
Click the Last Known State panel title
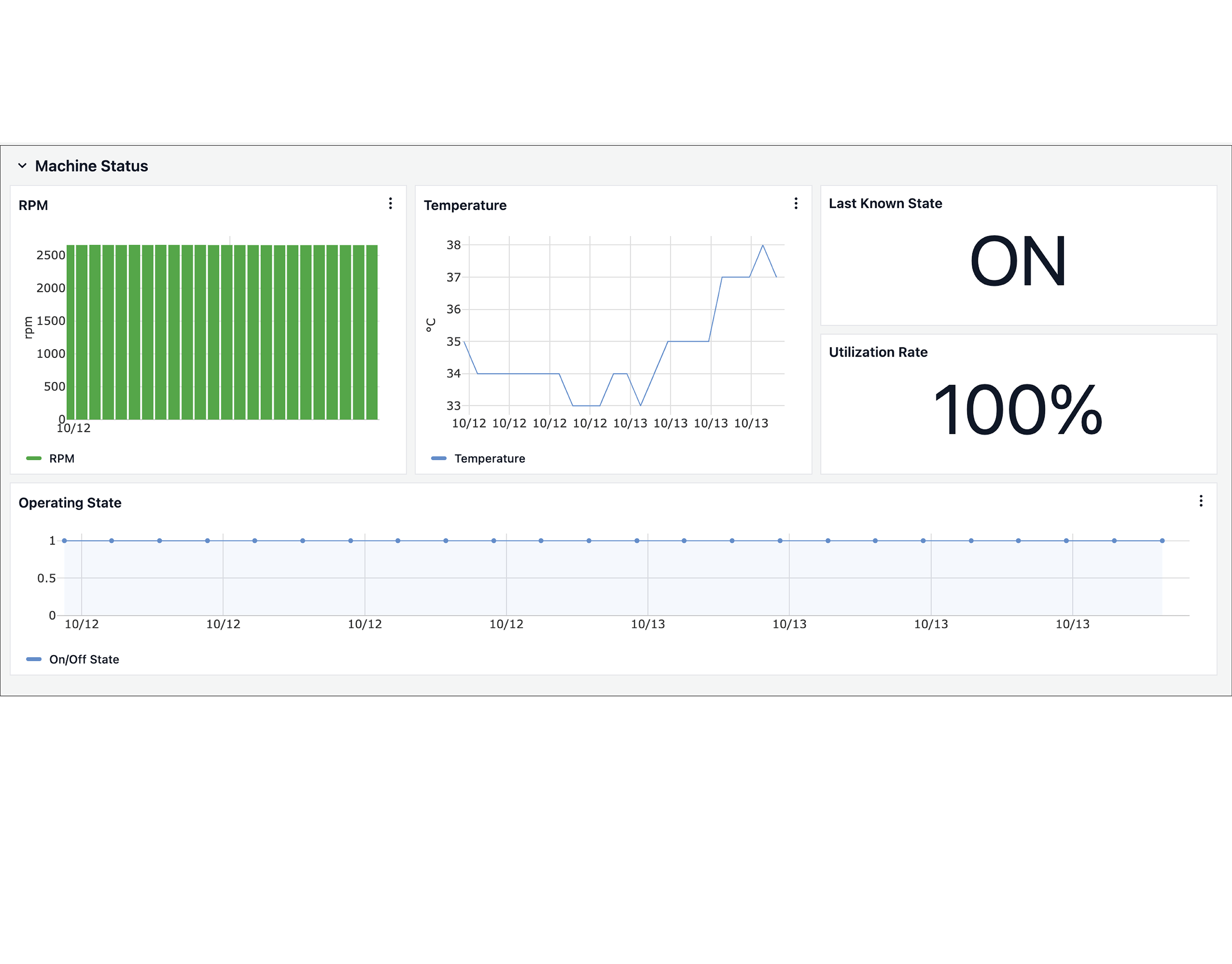(885, 203)
